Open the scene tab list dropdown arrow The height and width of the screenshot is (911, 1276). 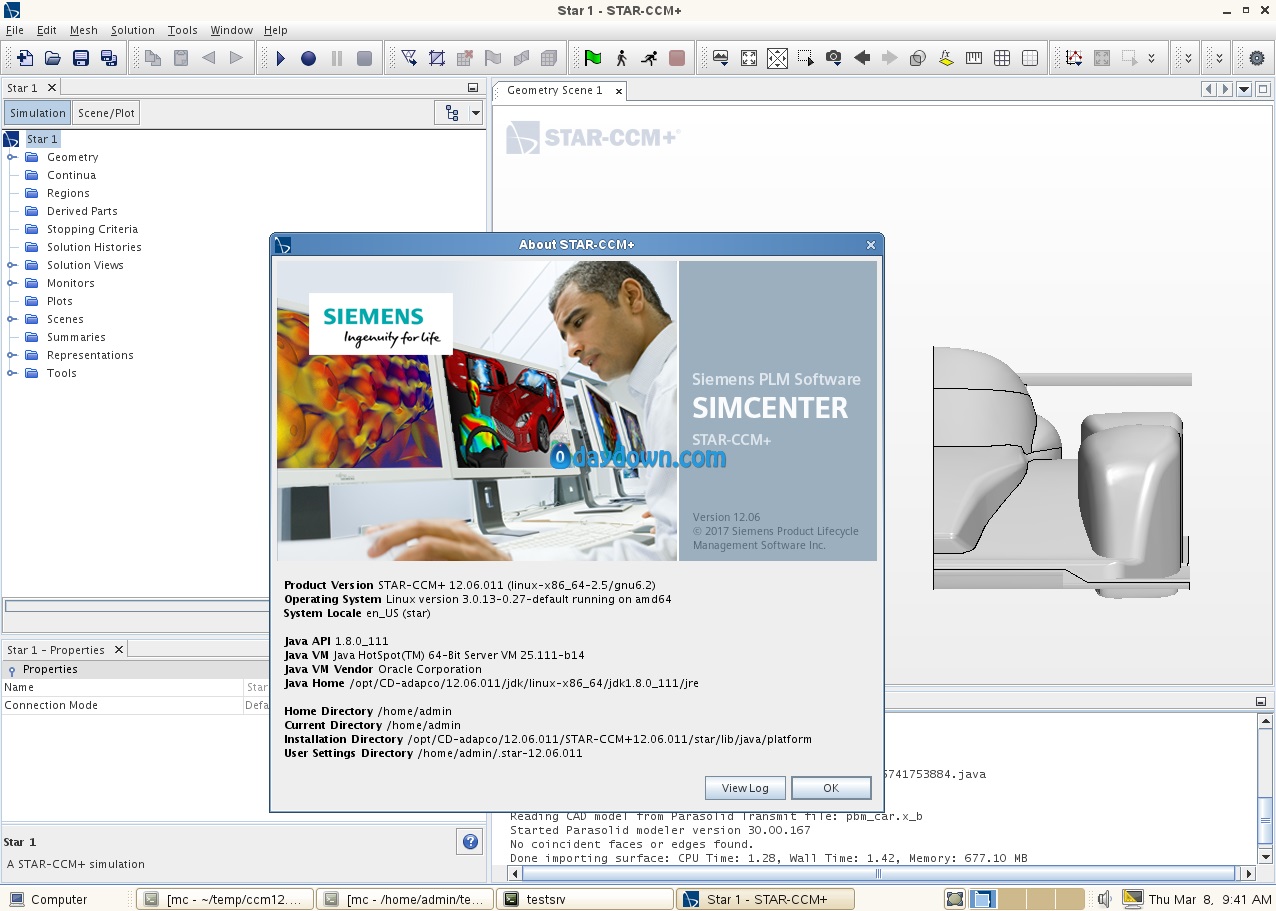click(x=1244, y=89)
